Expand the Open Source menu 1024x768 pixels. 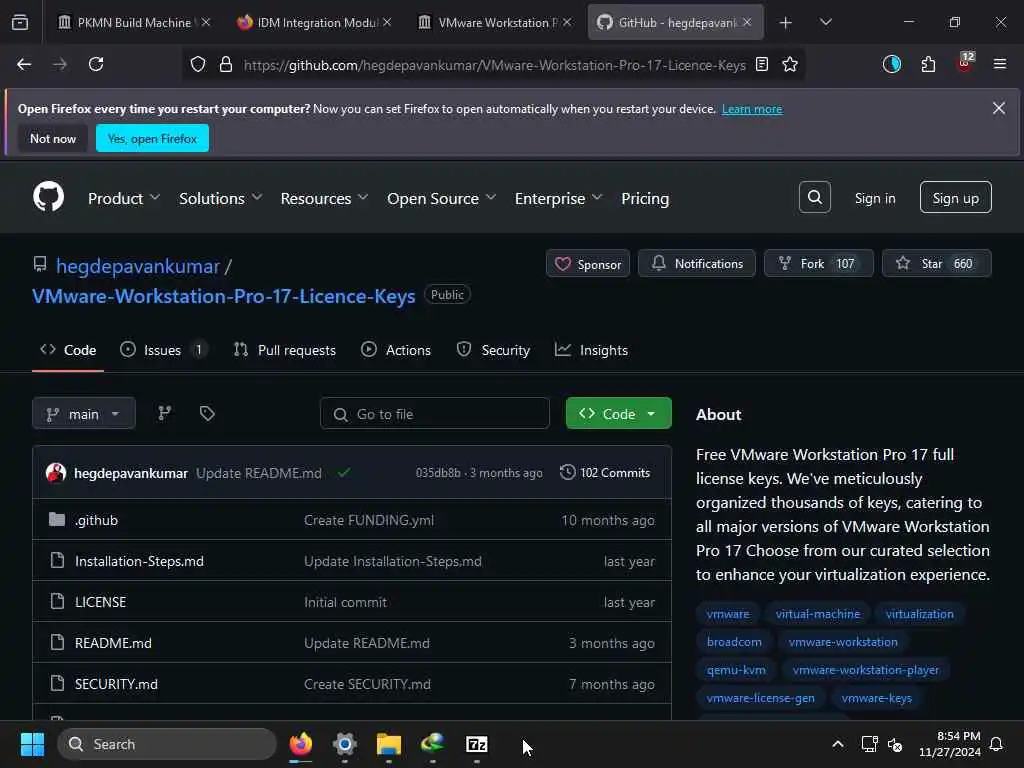pyautogui.click(x=441, y=198)
